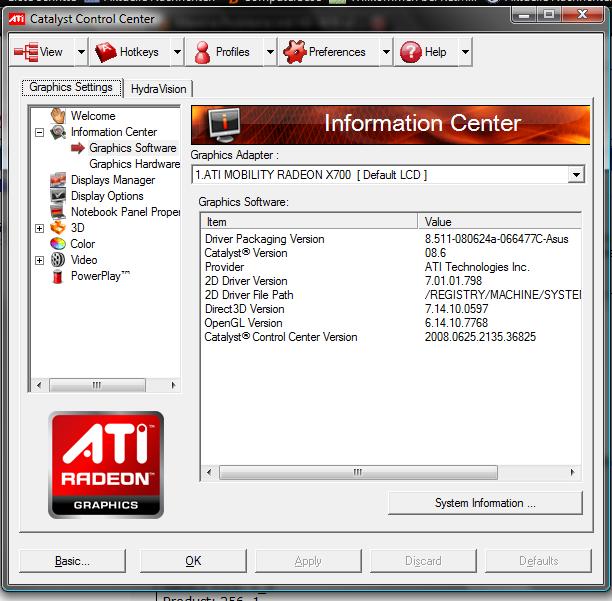The width and height of the screenshot is (612, 601).
Task: Open the Help dropdown arrow
Action: click(x=465, y=52)
